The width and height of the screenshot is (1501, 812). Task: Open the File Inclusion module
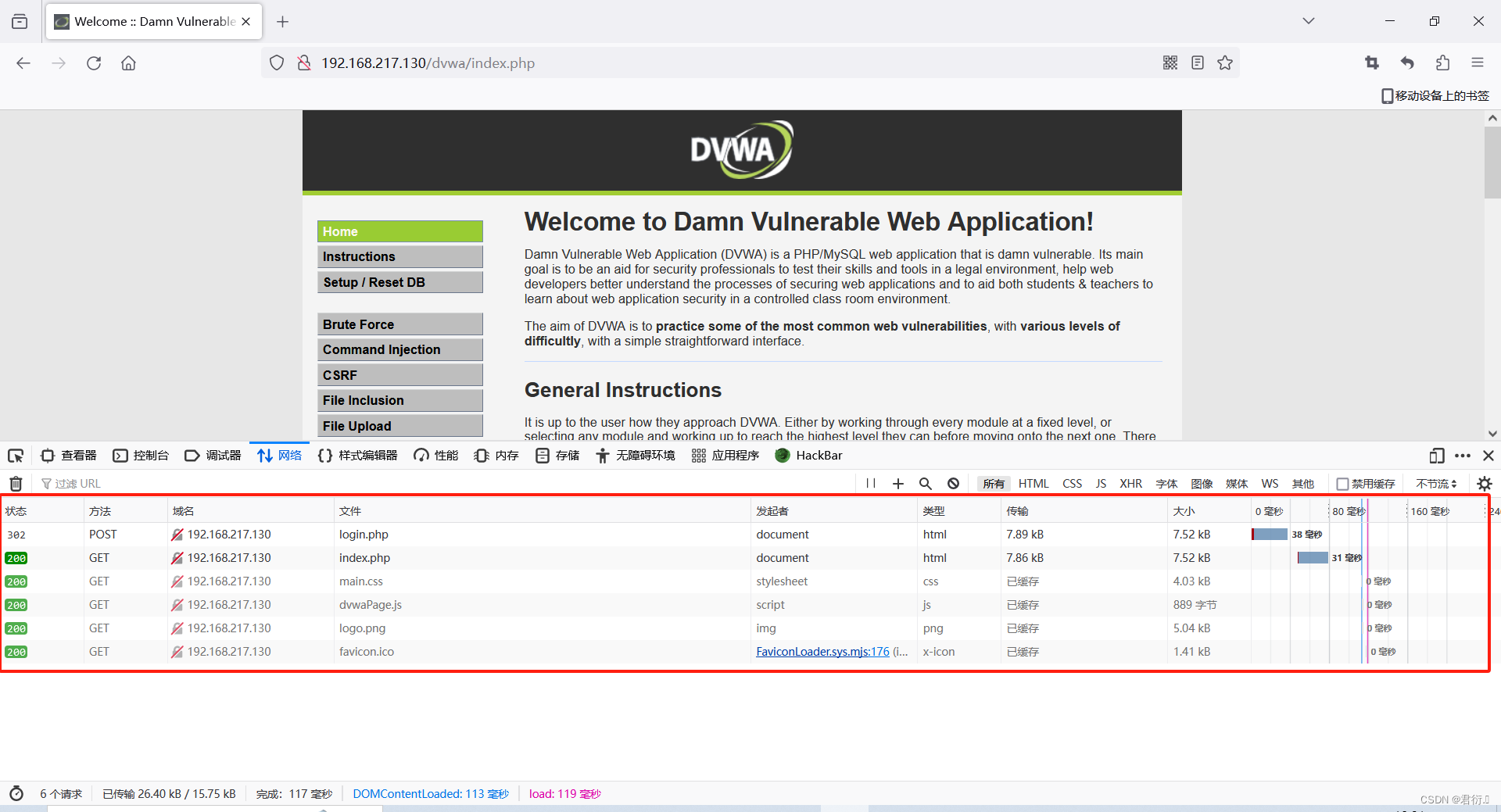(400, 400)
